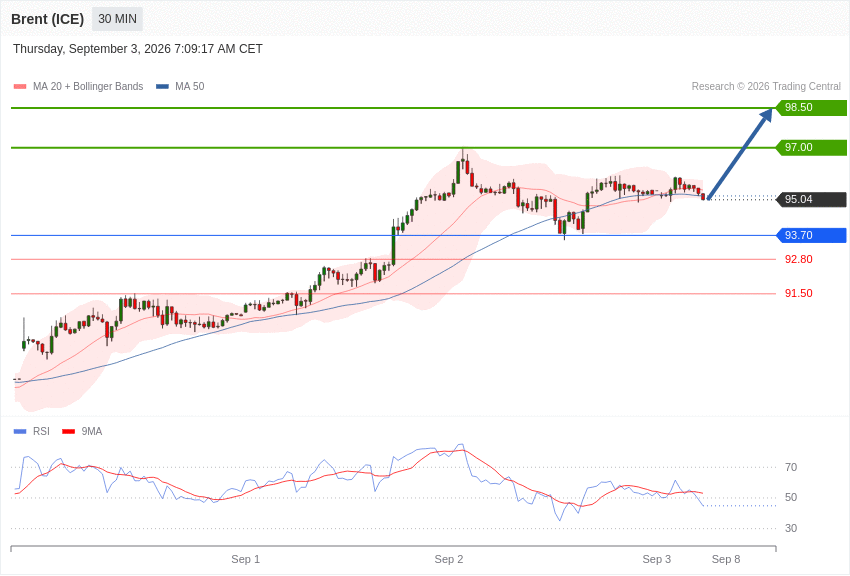Click the blue MA 50 legend swatch
This screenshot has width=850, height=576.
(163, 87)
